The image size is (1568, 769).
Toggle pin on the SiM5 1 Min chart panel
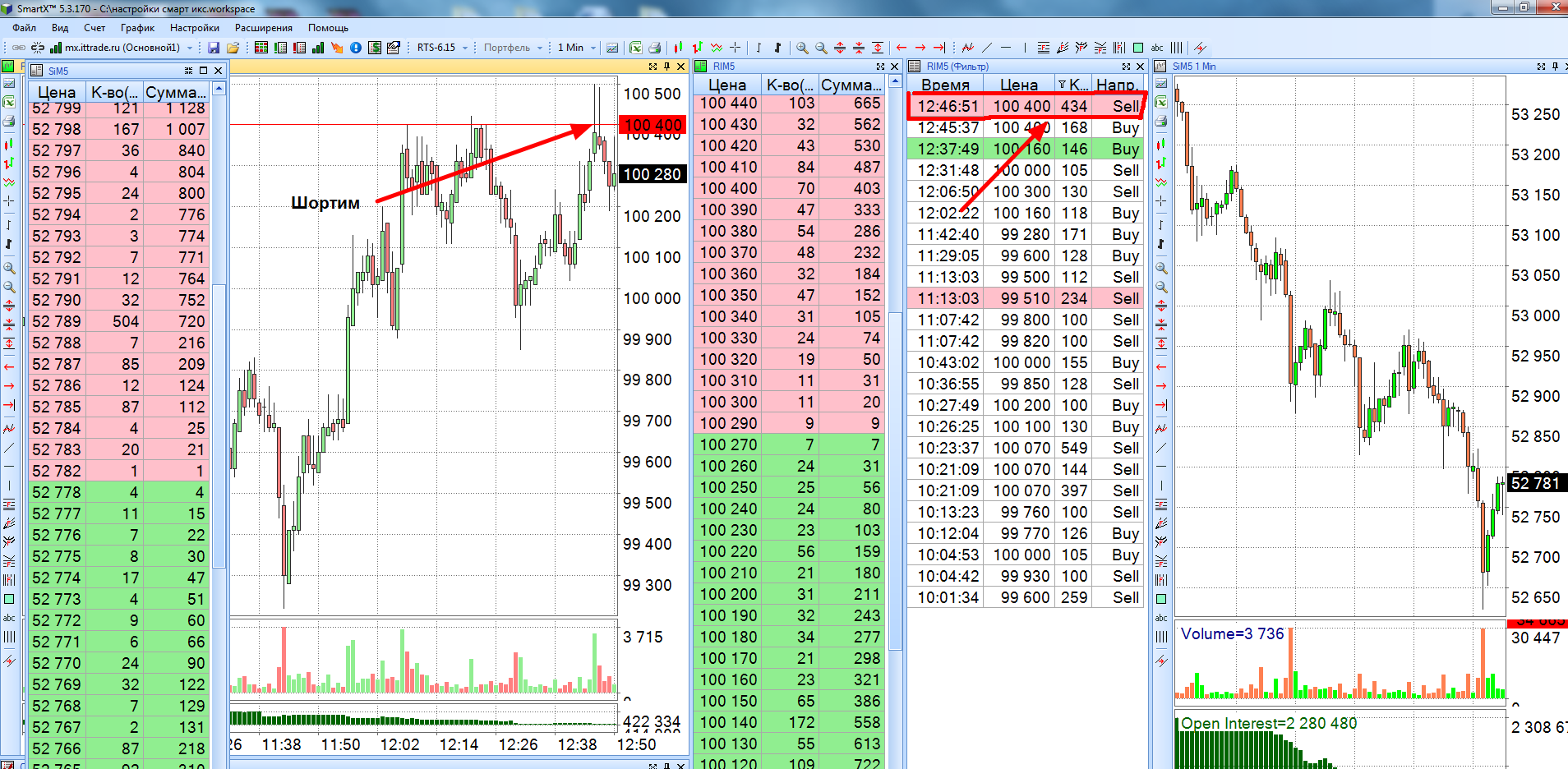(x=1555, y=67)
